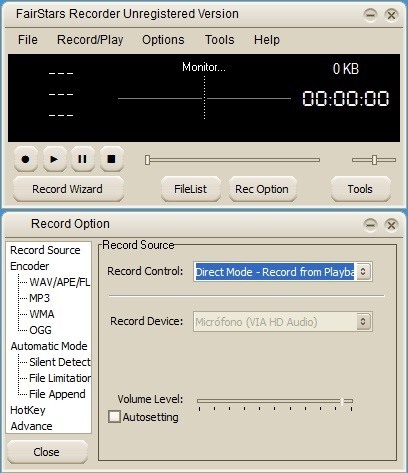Select HotKey in the options tree
Viewport: 408px width, 473px height.
click(28, 410)
